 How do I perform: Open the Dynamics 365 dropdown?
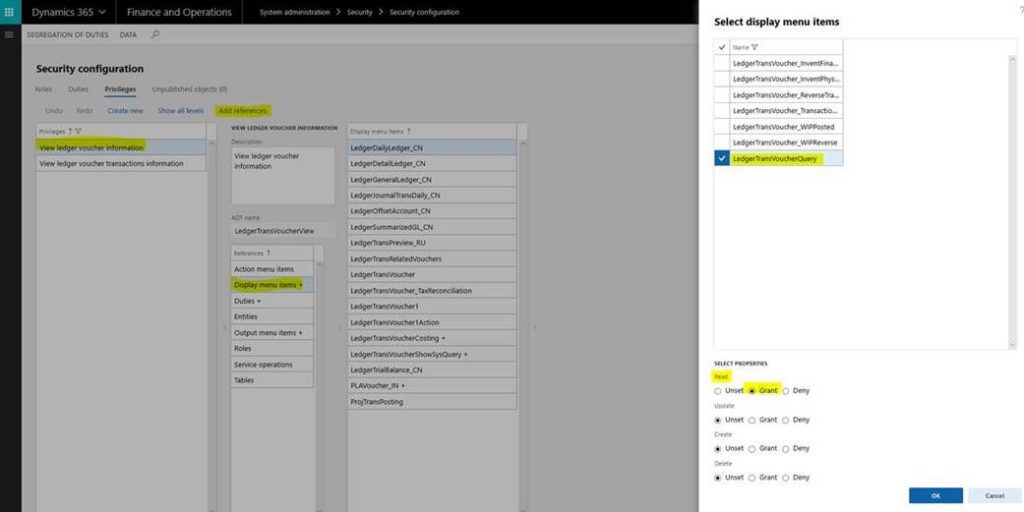(x=69, y=12)
